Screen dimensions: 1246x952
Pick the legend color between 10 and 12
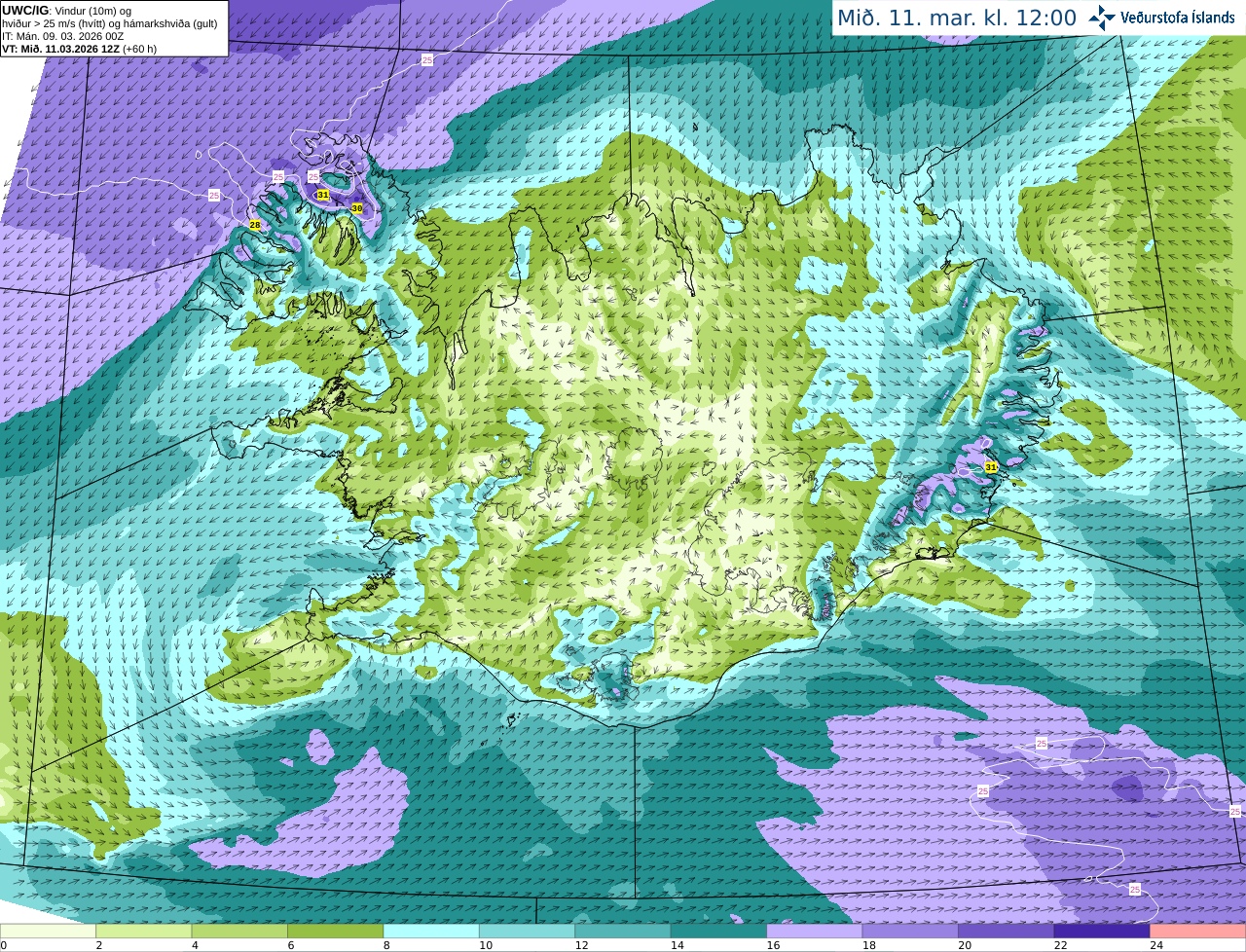(528, 931)
